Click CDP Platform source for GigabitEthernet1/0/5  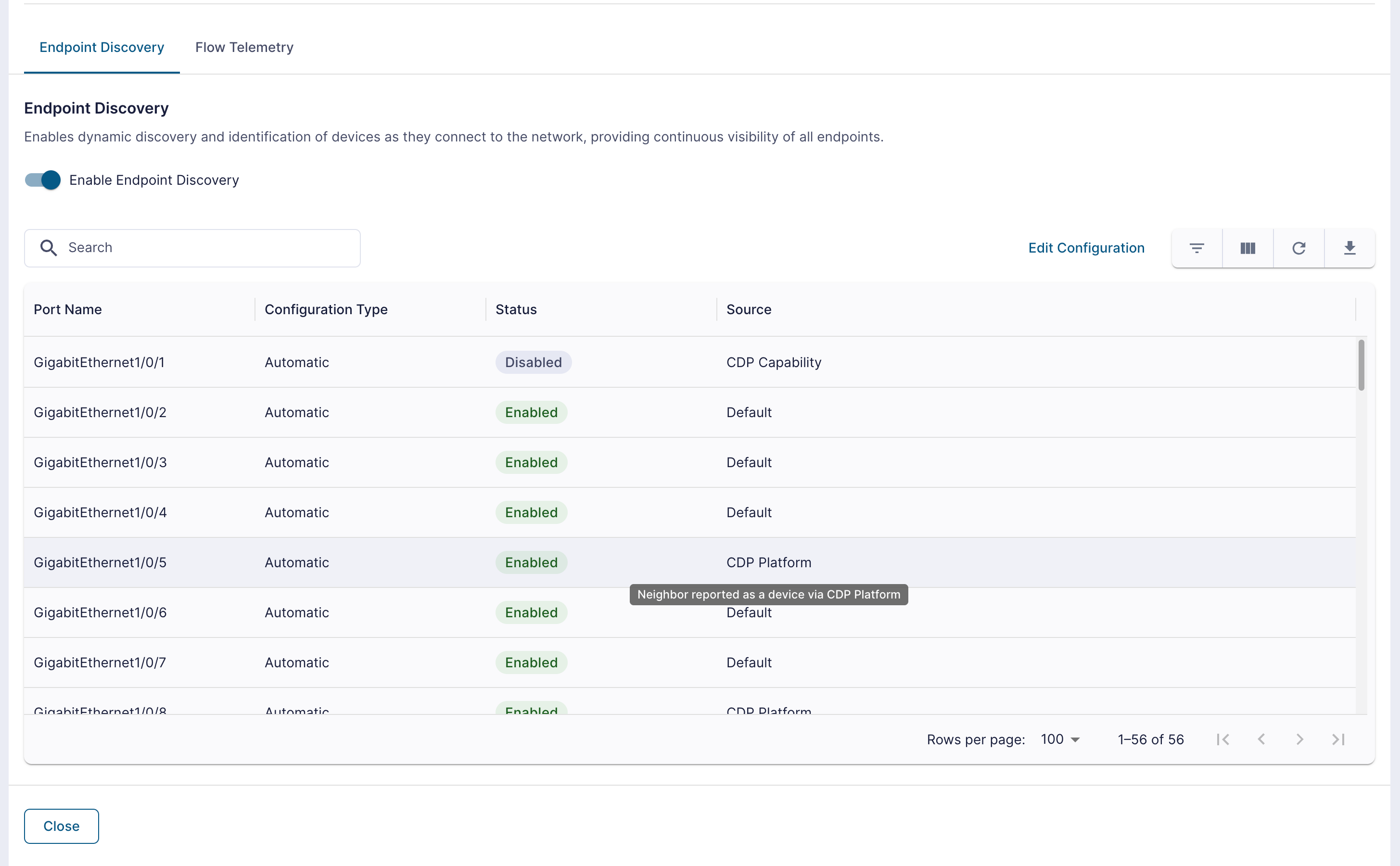[x=768, y=562]
